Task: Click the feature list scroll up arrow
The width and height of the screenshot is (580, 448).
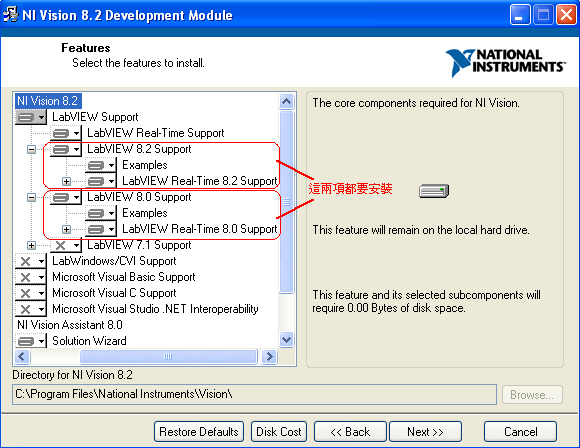Action: tap(287, 101)
